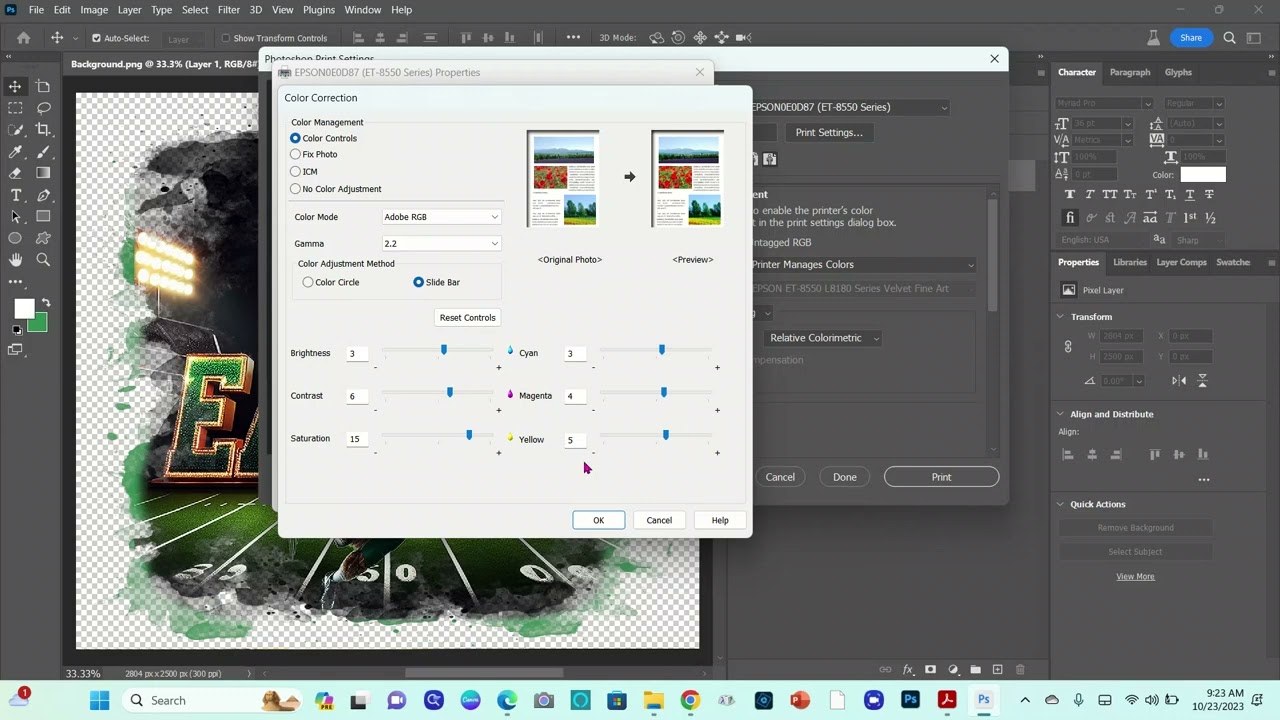Click the Underline icon in Character panel

point(1190,195)
